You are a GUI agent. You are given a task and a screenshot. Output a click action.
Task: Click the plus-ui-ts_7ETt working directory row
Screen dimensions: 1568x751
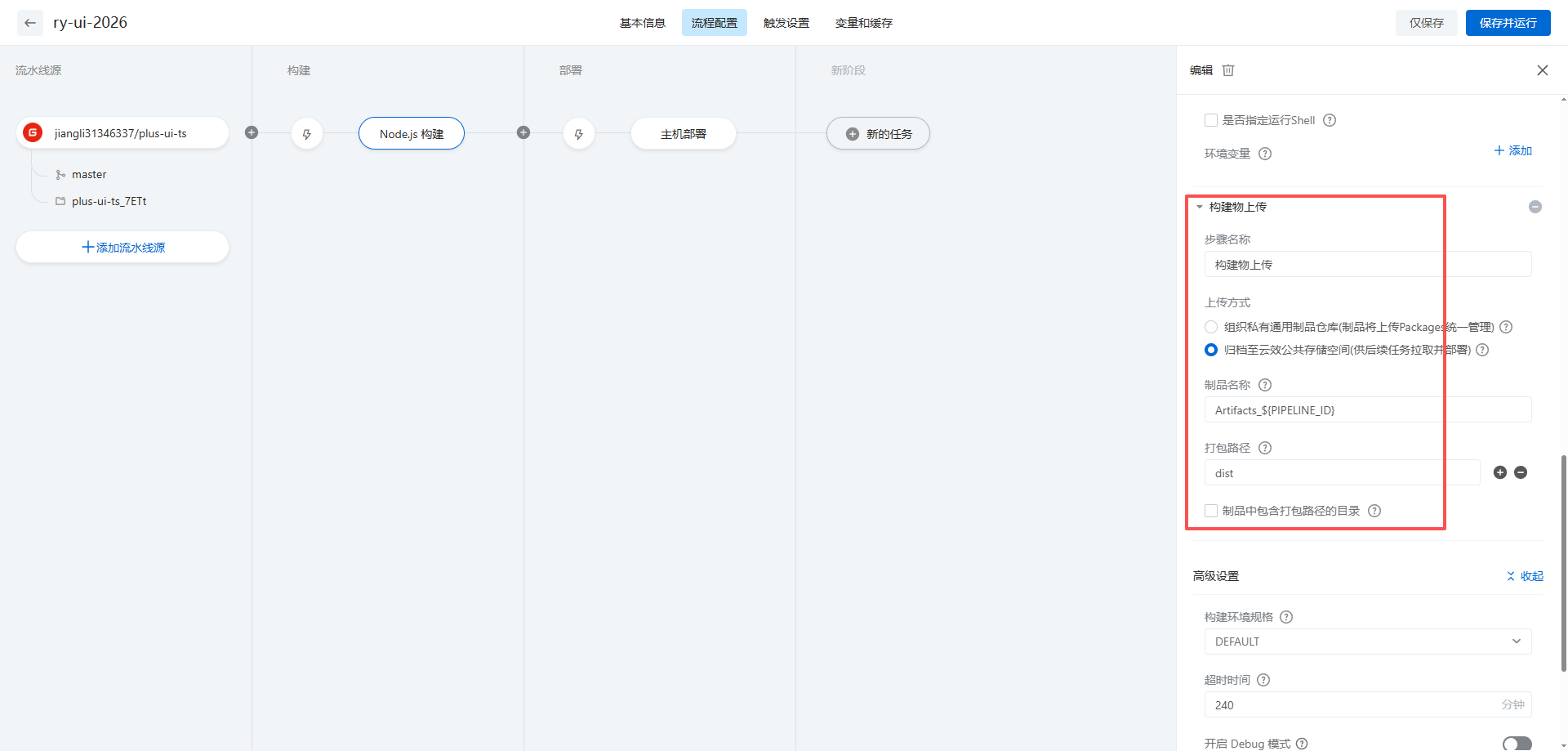100,201
